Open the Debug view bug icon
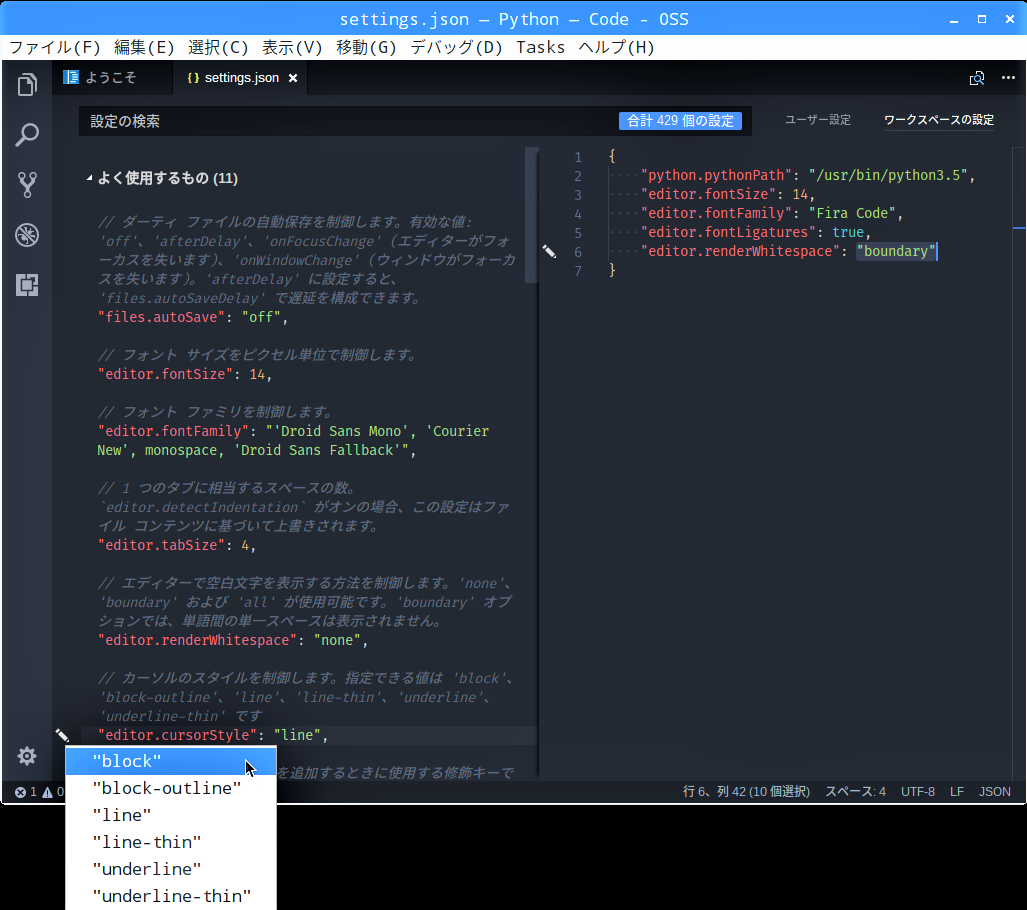Screen dimensions: 1027x910 tap(27, 235)
